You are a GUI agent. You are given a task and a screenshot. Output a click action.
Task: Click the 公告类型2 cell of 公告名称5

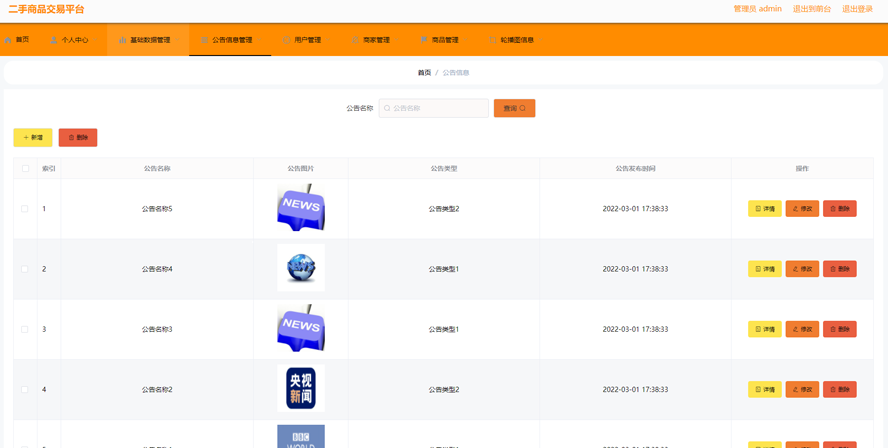tap(443, 209)
